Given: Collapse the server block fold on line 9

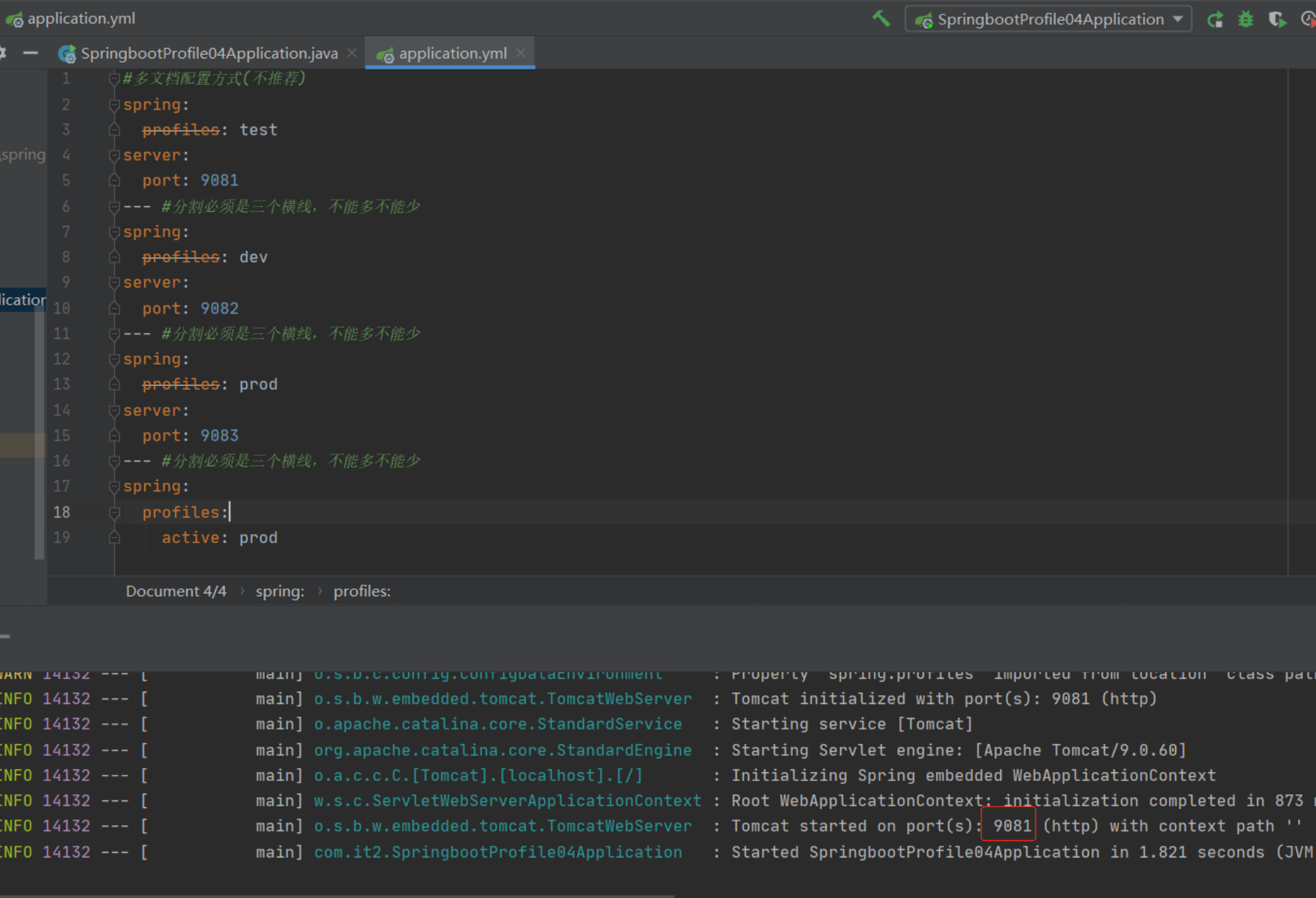Looking at the screenshot, I should pos(114,283).
